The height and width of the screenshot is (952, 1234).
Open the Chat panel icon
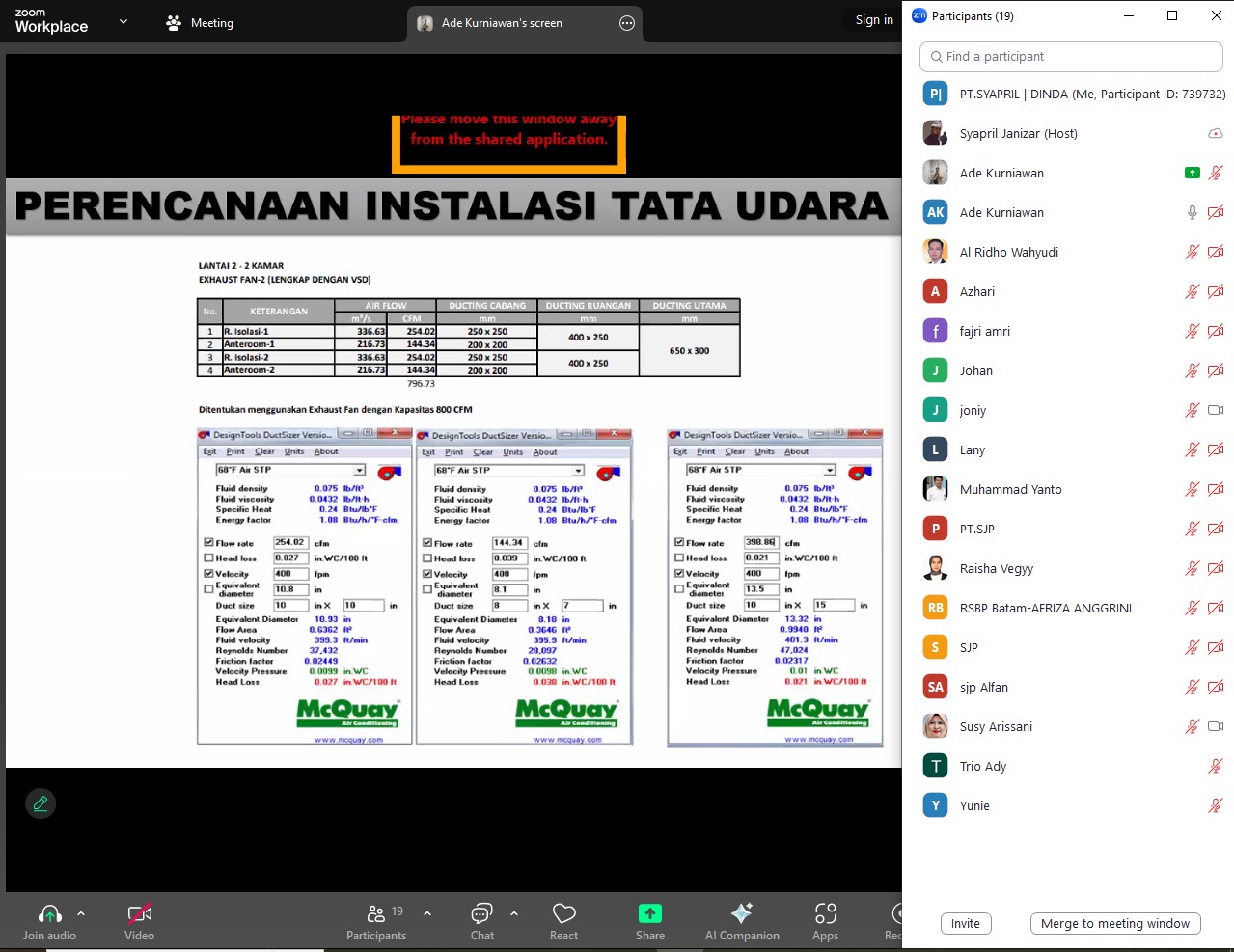(x=481, y=913)
